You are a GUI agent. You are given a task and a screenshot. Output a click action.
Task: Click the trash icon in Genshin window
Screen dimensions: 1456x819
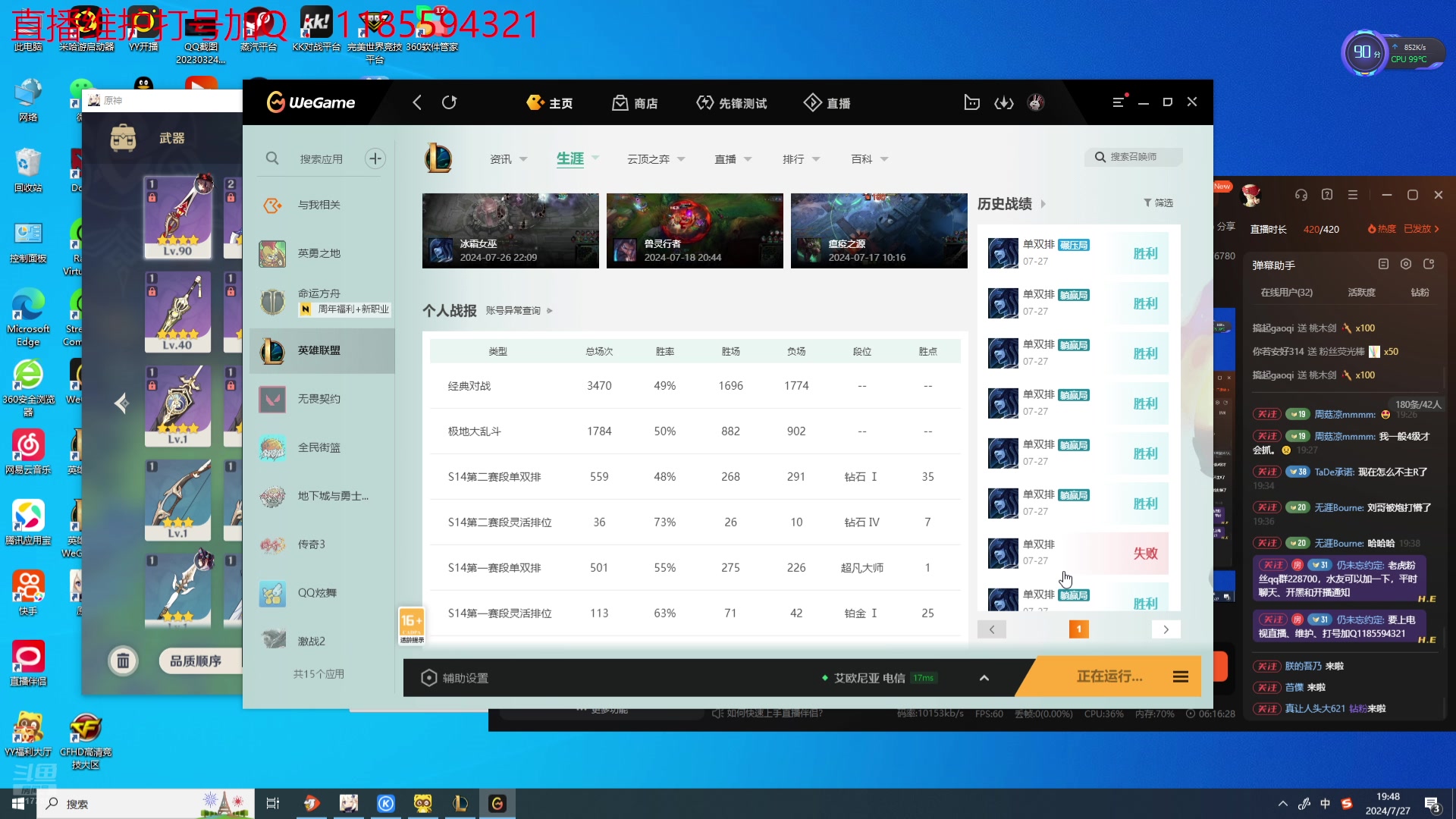pos(123,661)
